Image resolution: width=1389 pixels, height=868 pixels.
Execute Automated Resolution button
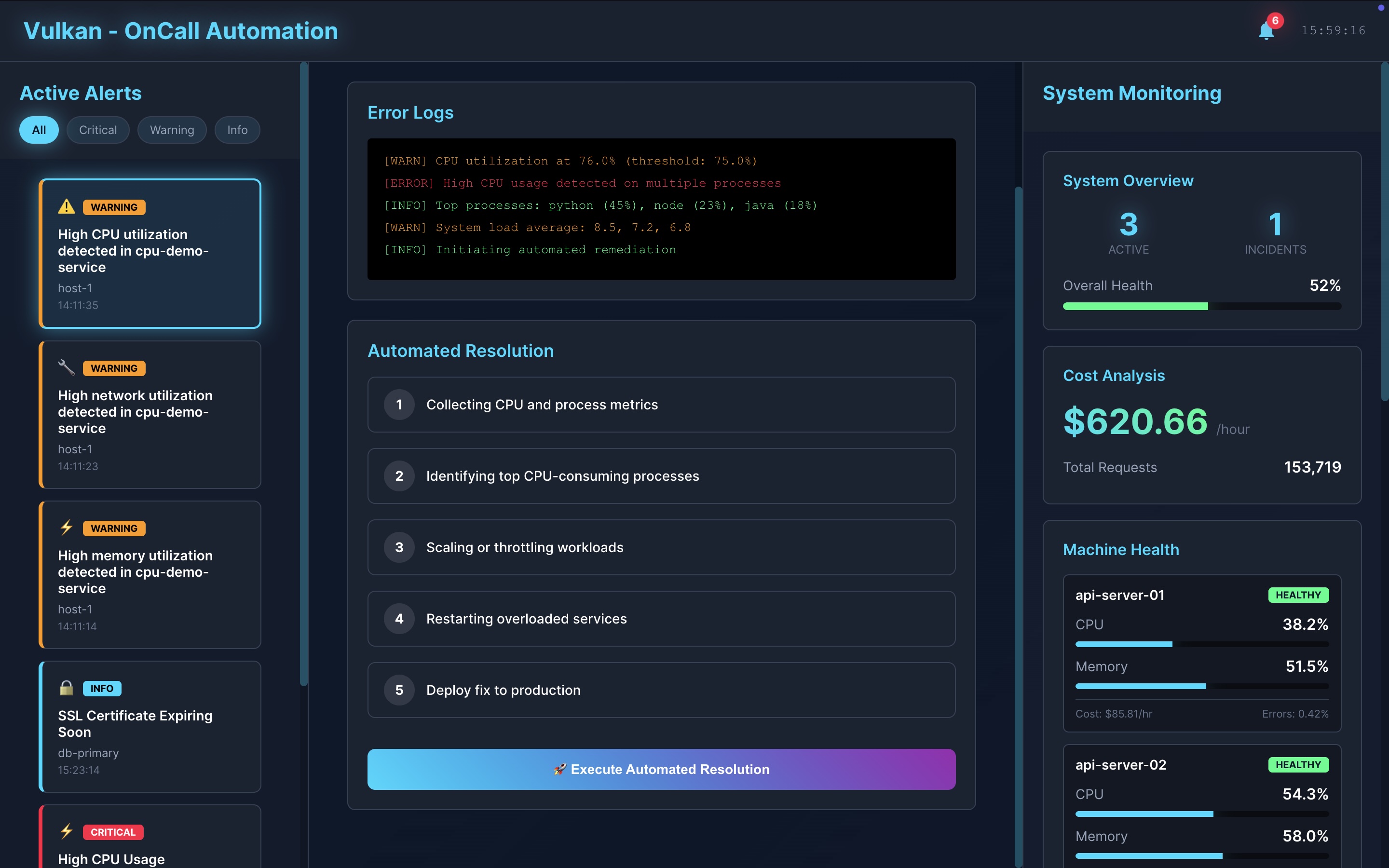coord(661,769)
